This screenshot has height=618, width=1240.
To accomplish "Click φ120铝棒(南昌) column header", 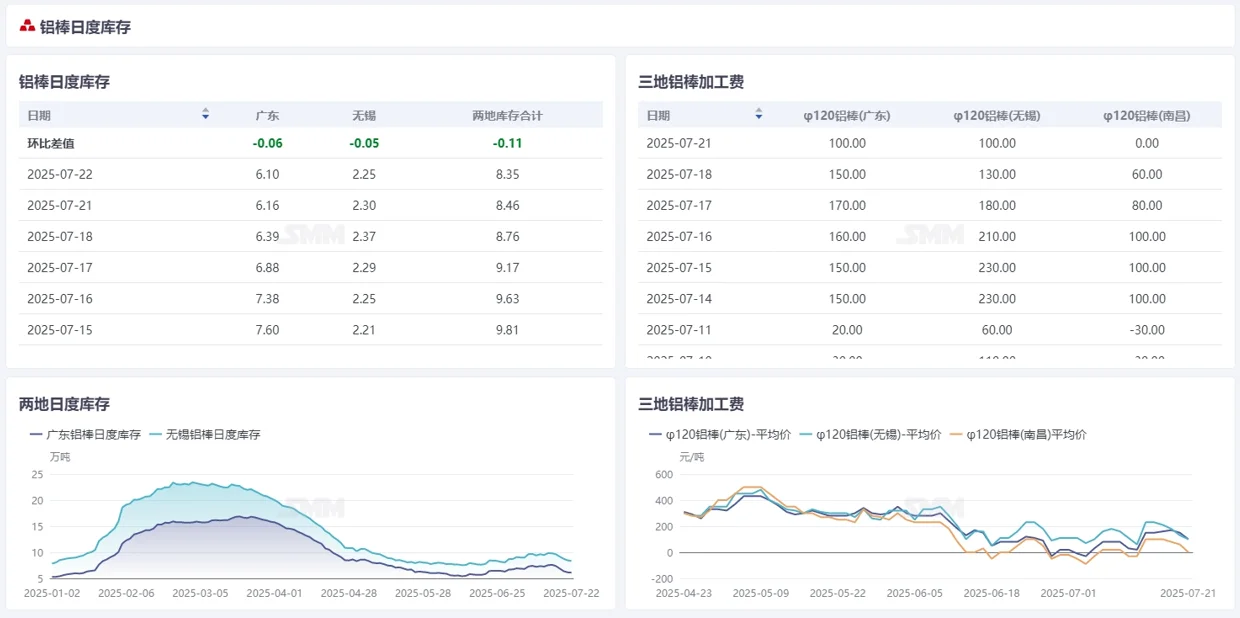I will point(1146,115).
